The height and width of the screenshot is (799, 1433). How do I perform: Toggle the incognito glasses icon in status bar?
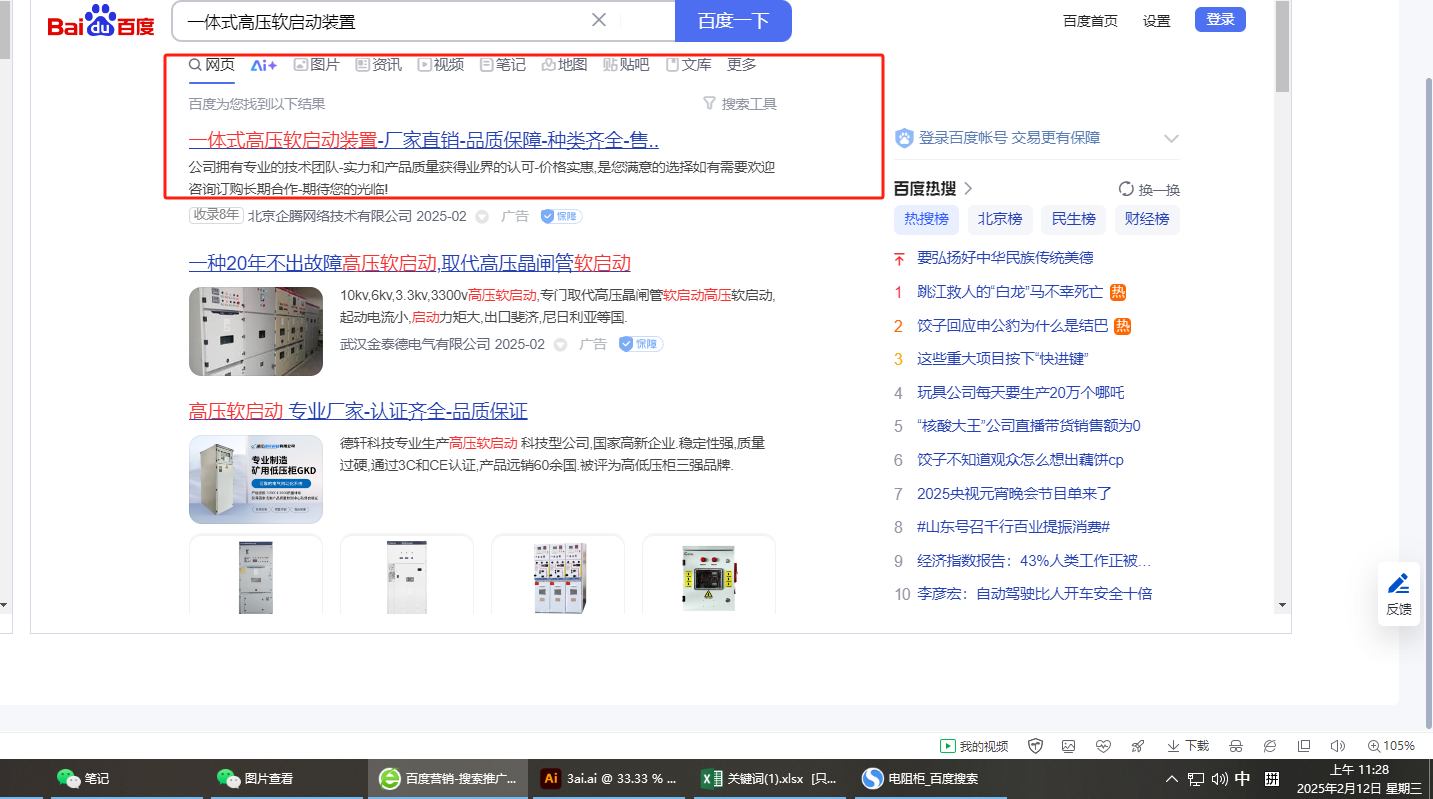(1236, 746)
